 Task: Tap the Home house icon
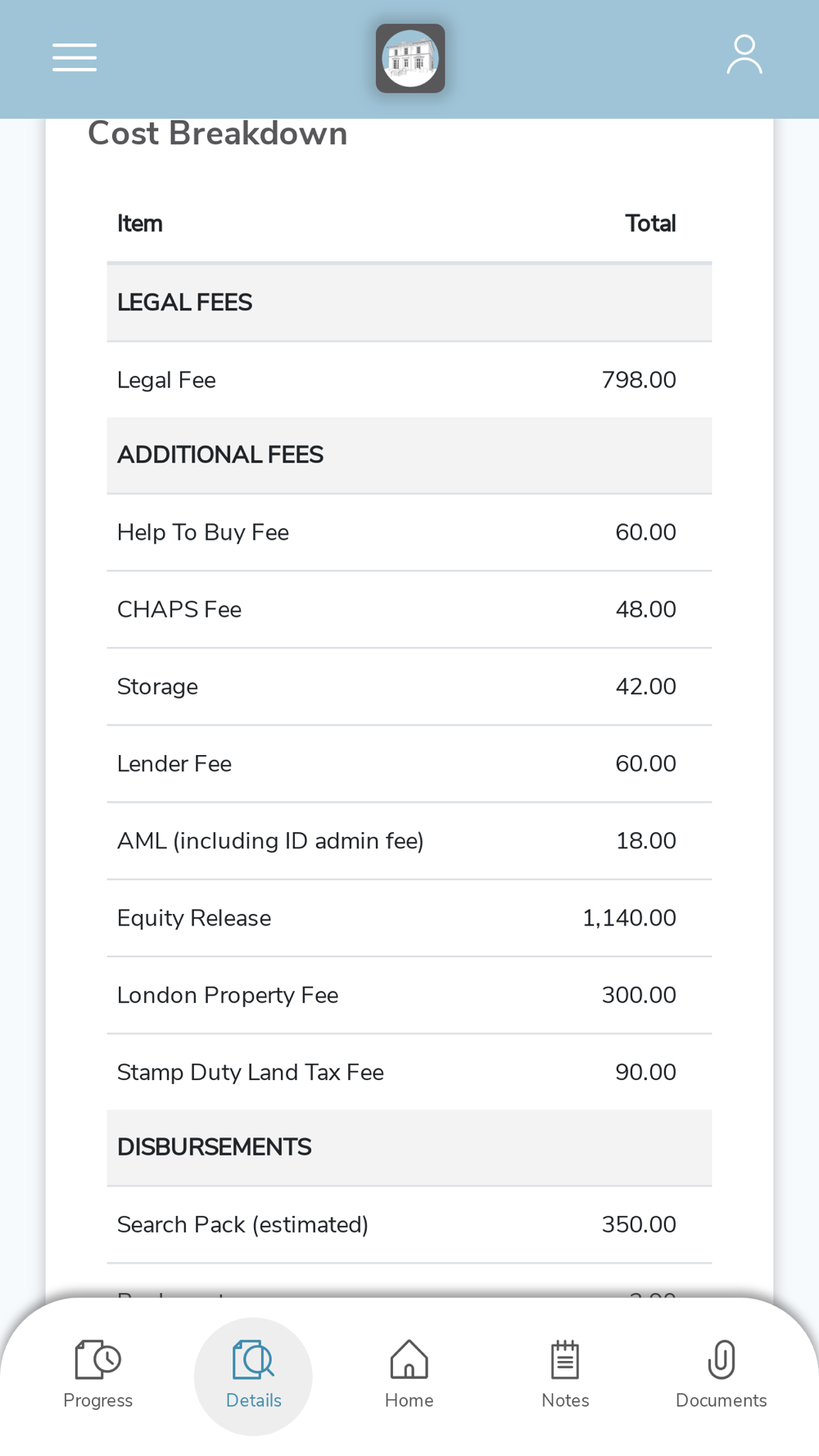click(x=409, y=1359)
